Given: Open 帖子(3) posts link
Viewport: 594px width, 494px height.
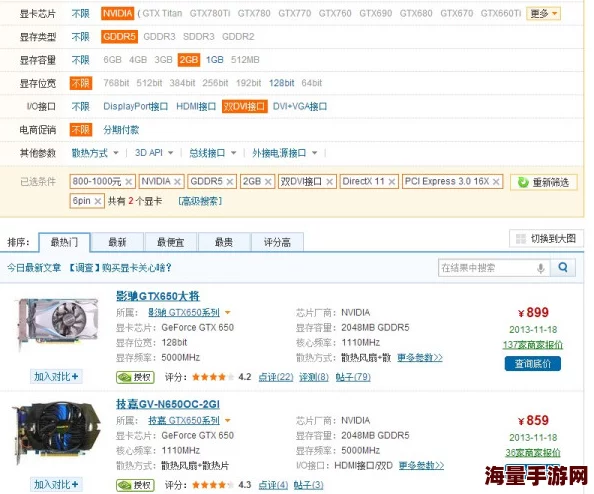Looking at the screenshot, I should coord(308,485).
